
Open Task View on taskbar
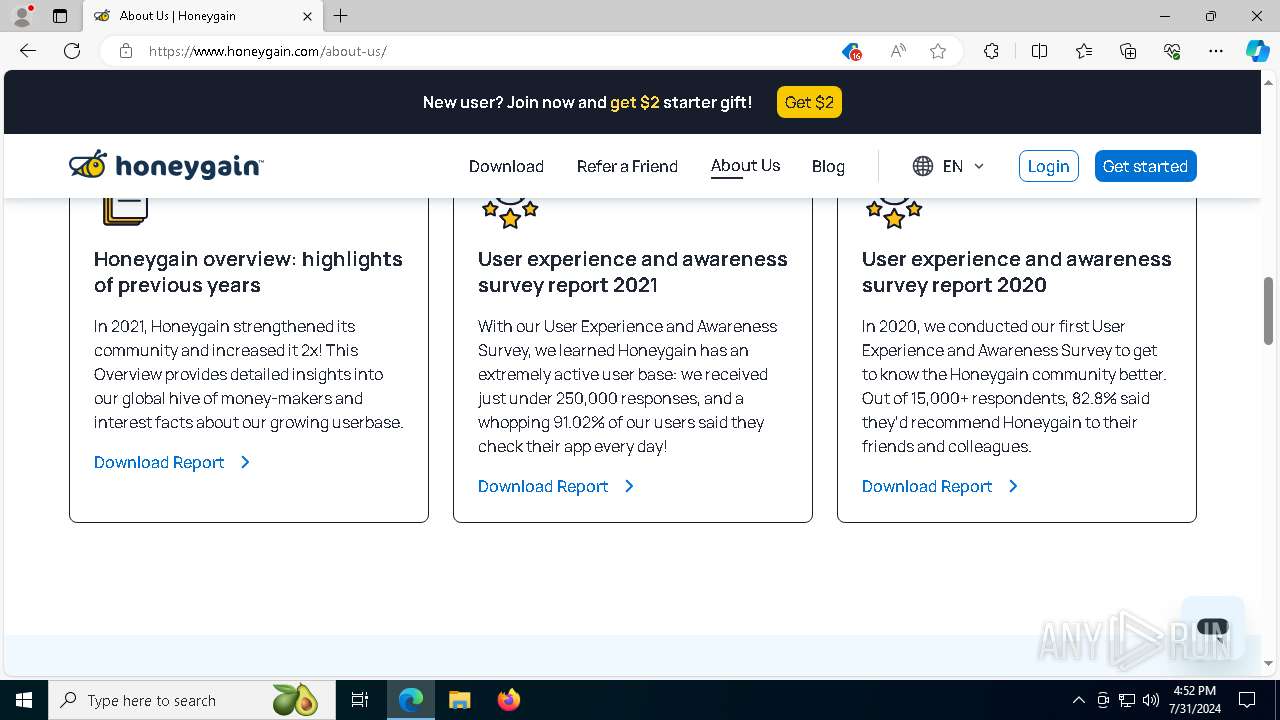(x=360, y=700)
